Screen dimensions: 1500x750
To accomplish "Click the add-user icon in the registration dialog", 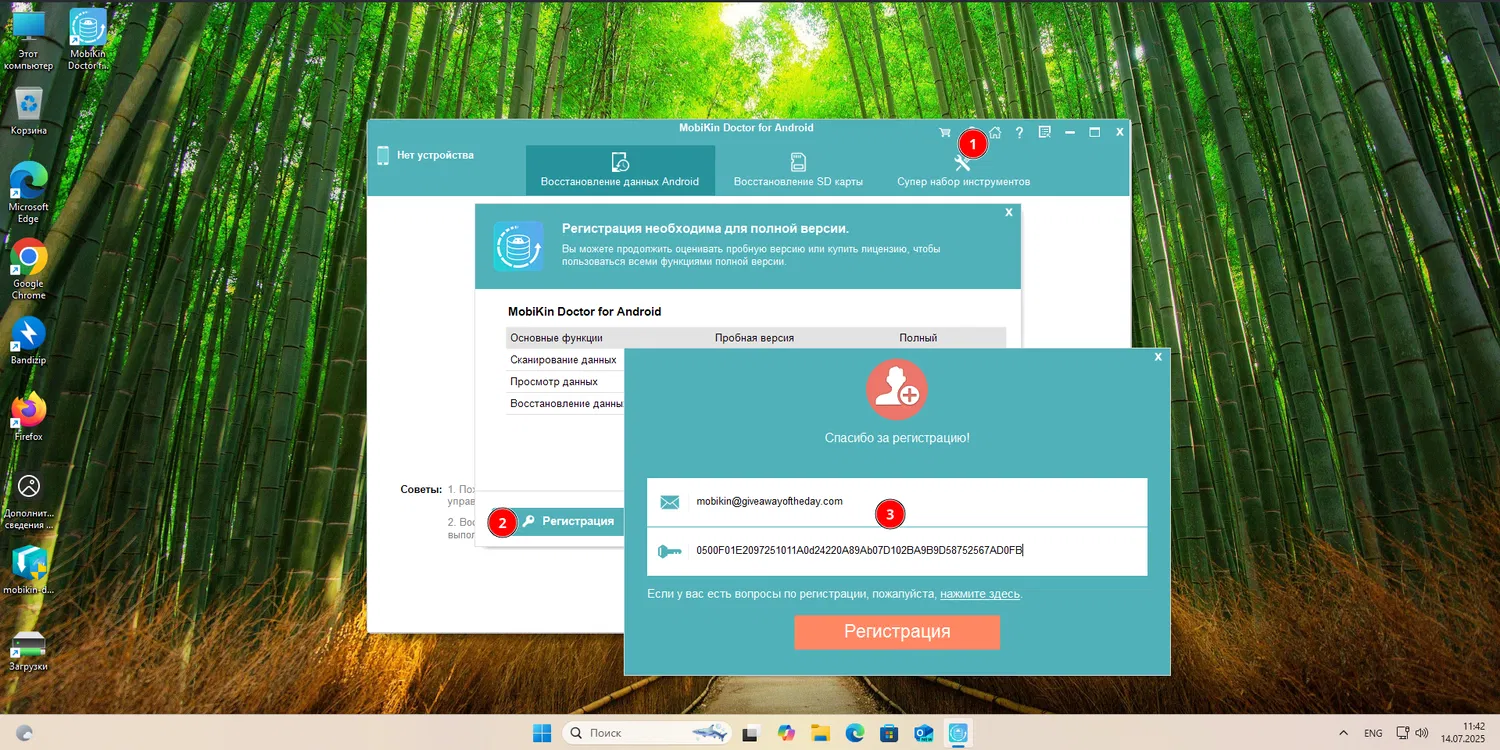I will pyautogui.click(x=896, y=389).
